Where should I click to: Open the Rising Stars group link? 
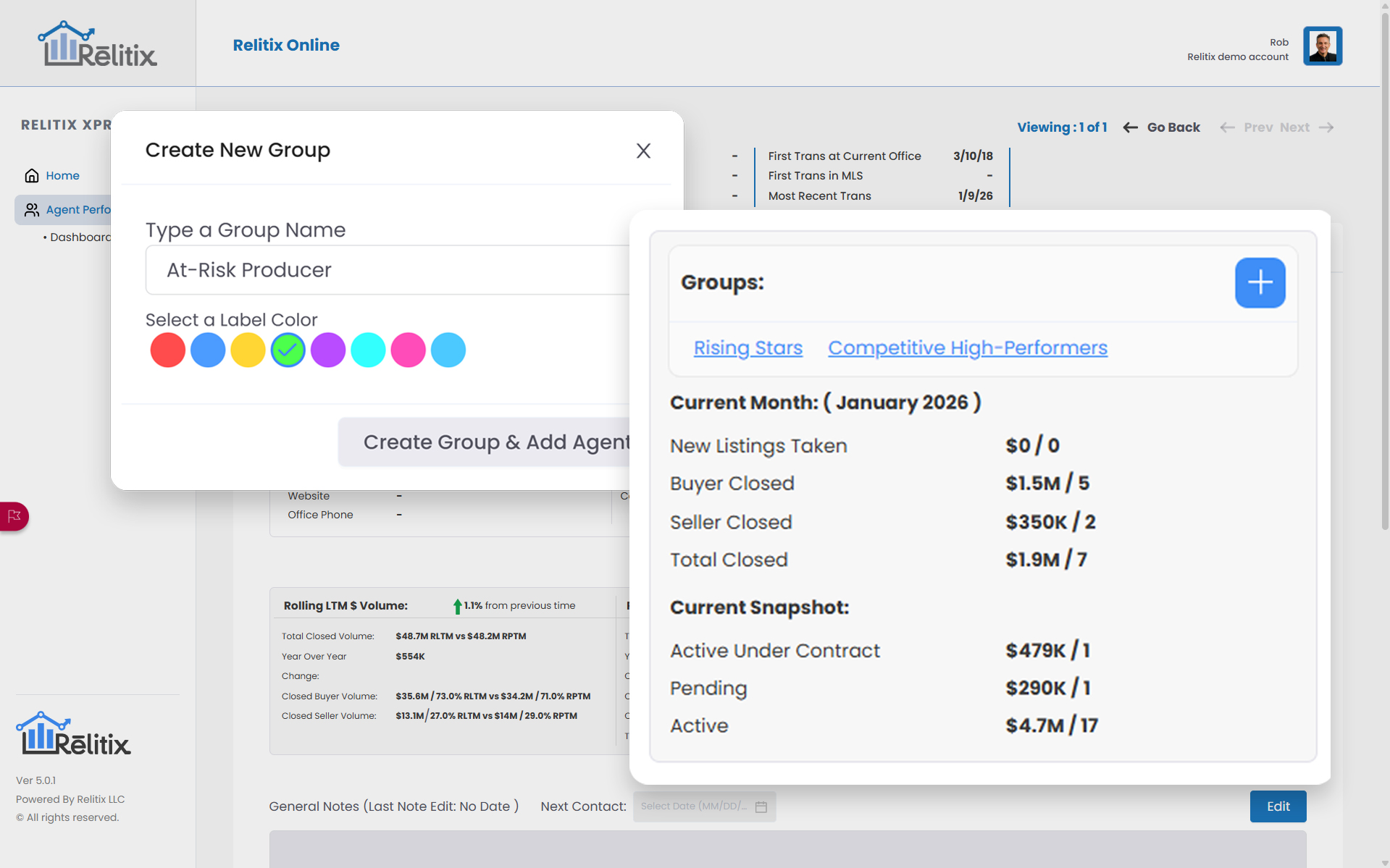click(x=748, y=348)
